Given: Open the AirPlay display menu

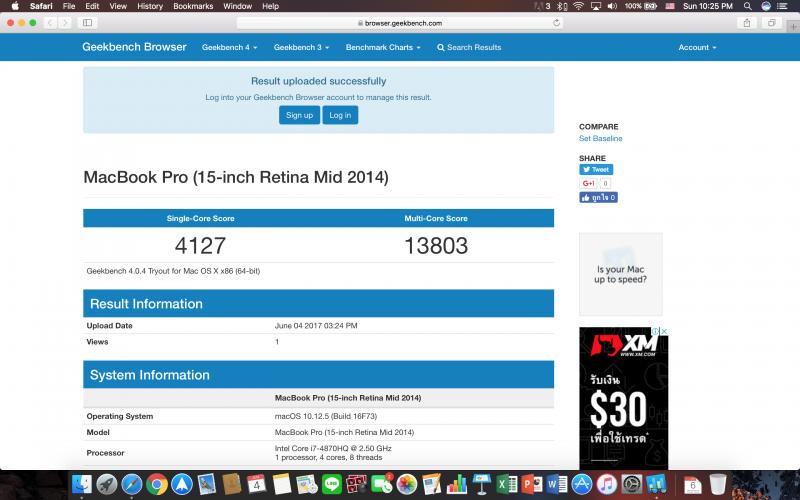Looking at the screenshot, I should [595, 6].
